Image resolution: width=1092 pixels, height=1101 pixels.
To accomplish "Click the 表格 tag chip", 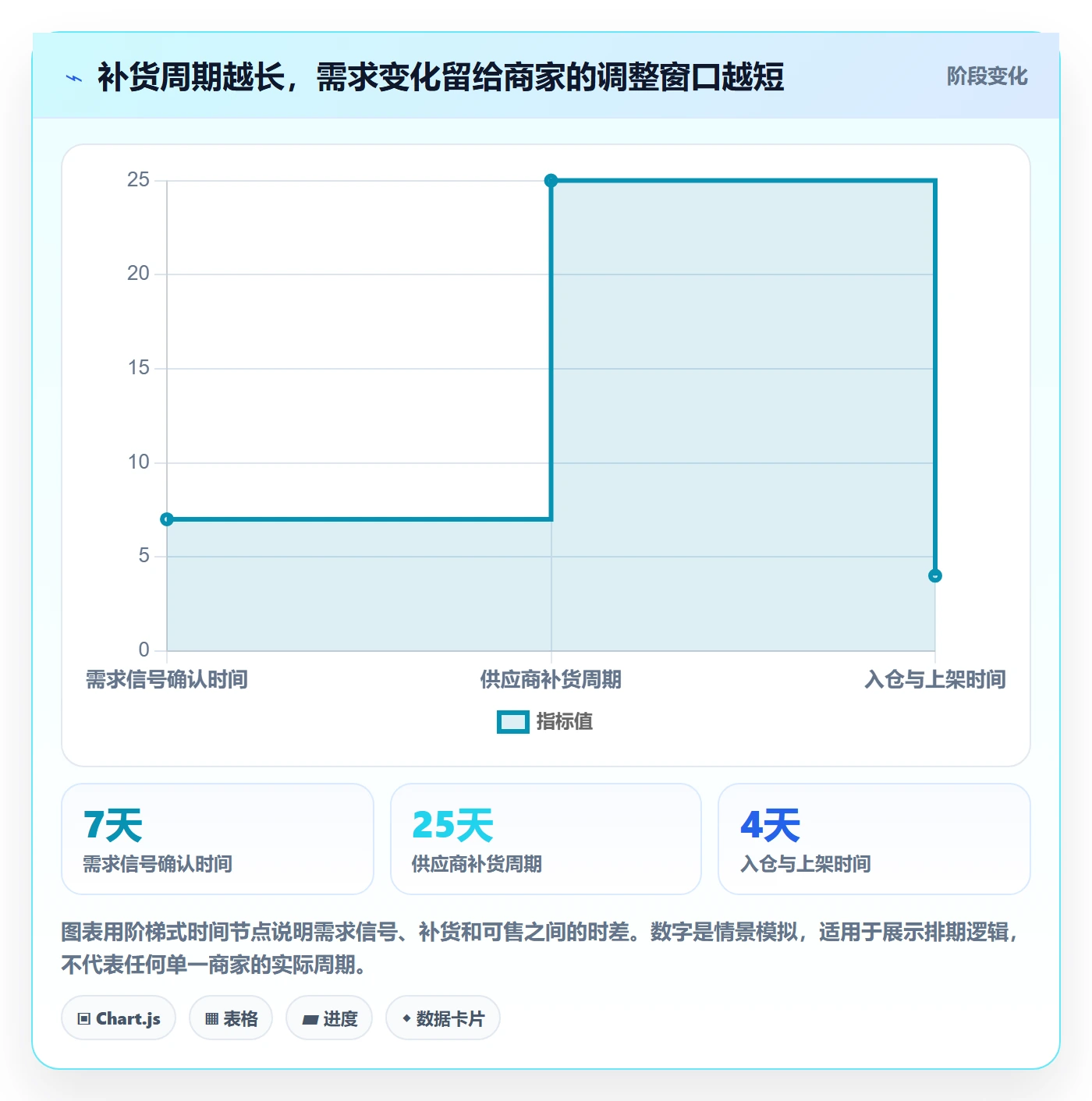I will click(x=231, y=1018).
